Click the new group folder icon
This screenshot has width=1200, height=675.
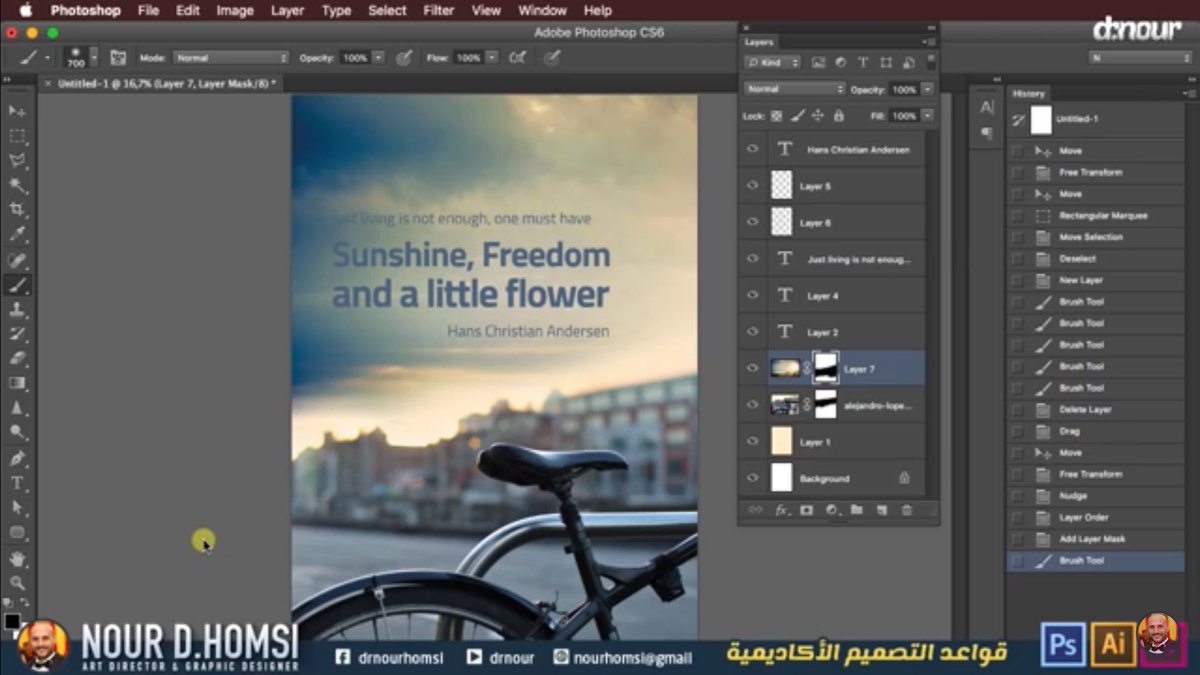click(x=857, y=510)
